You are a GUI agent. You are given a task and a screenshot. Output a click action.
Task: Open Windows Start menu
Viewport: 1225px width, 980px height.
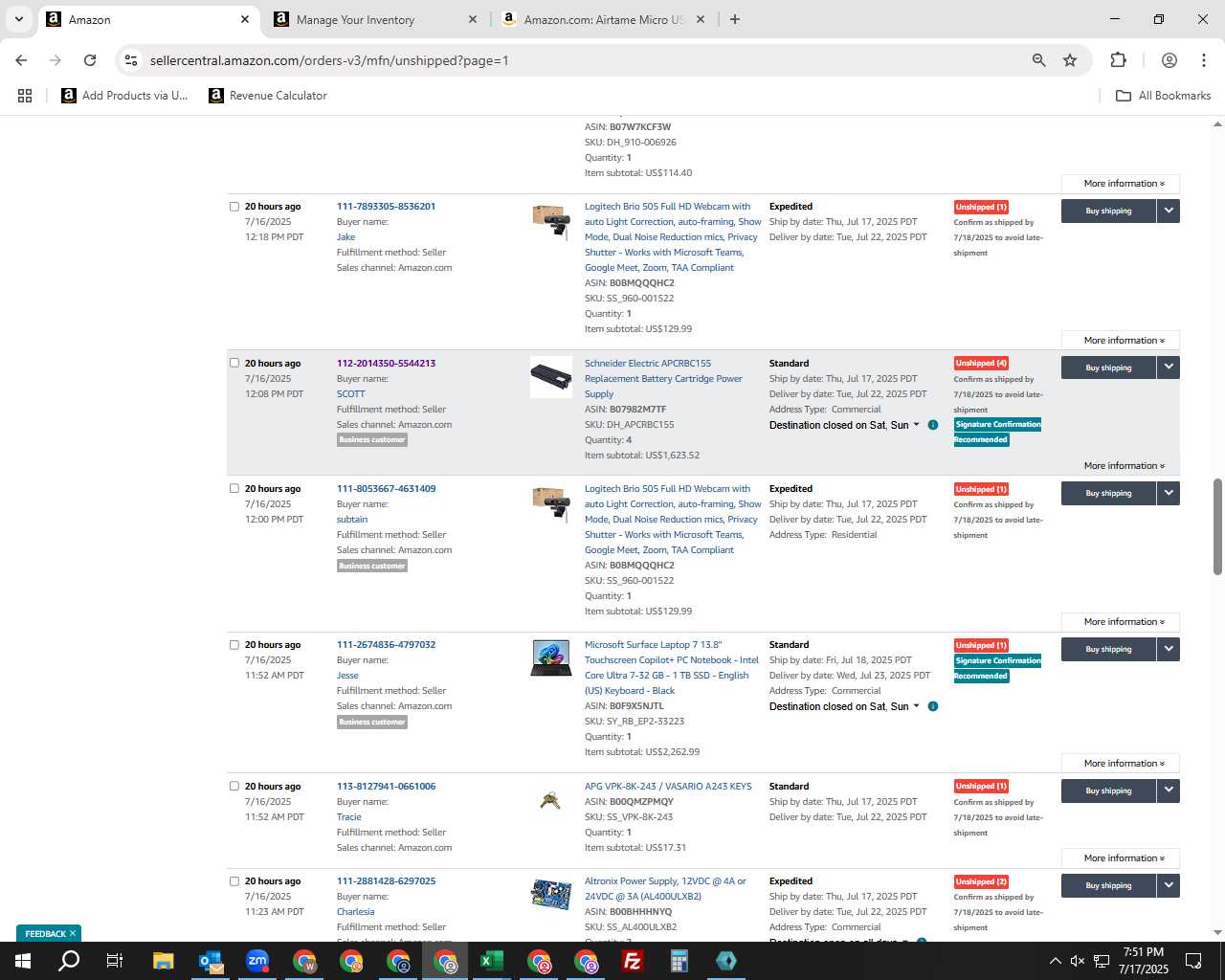point(23,961)
